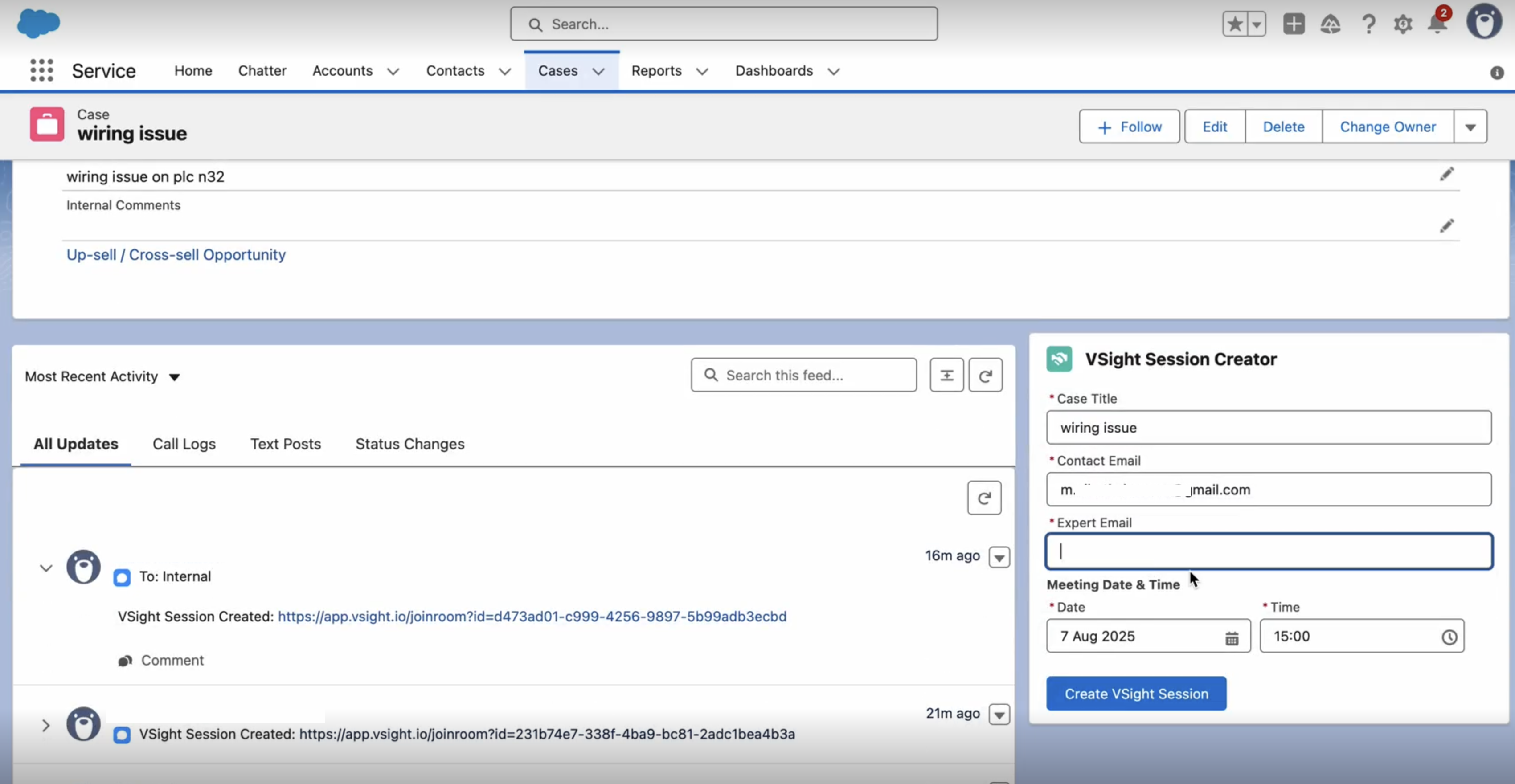Click the Comment speech bubble icon
The height and width of the screenshot is (784, 1515).
(x=125, y=661)
